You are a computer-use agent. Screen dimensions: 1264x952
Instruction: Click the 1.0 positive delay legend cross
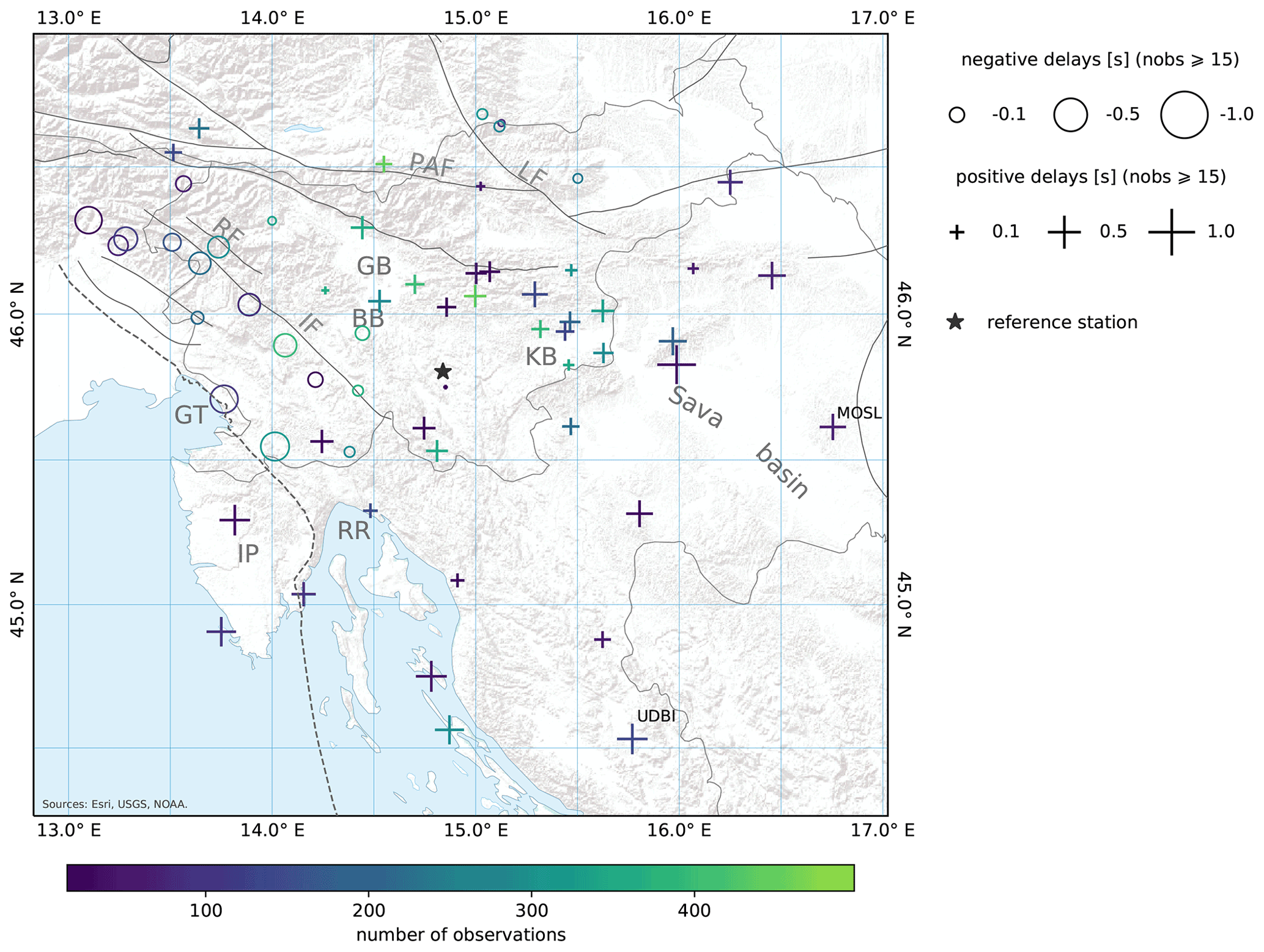[1171, 232]
